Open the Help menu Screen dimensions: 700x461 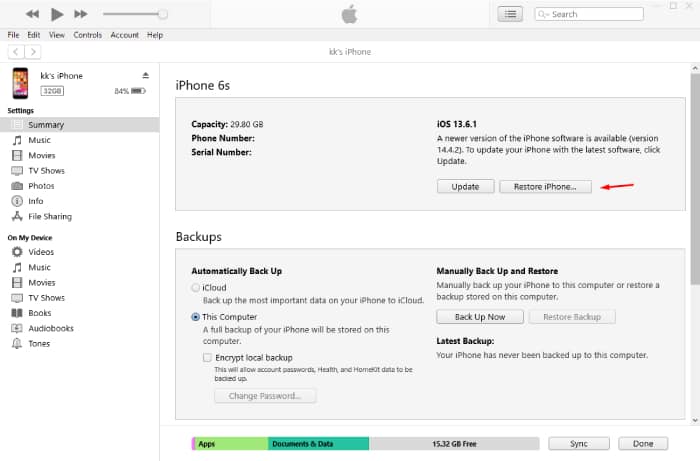(155, 35)
